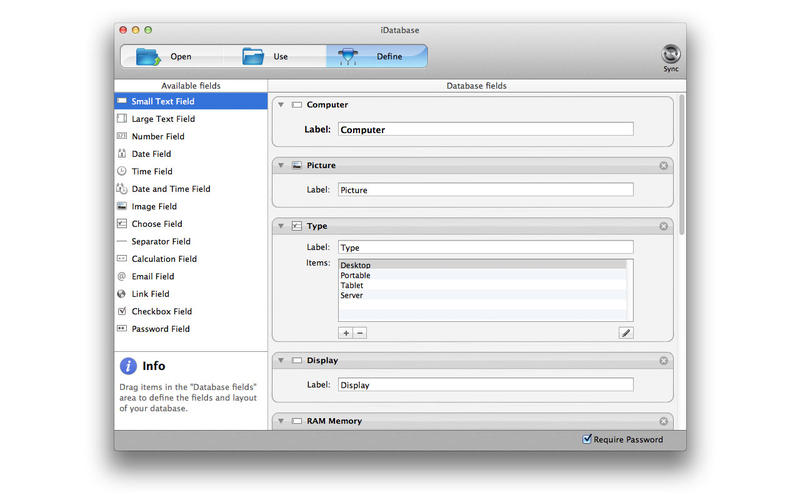Delete the Display field using its close icon
The height and width of the screenshot is (500, 800).
663,360
